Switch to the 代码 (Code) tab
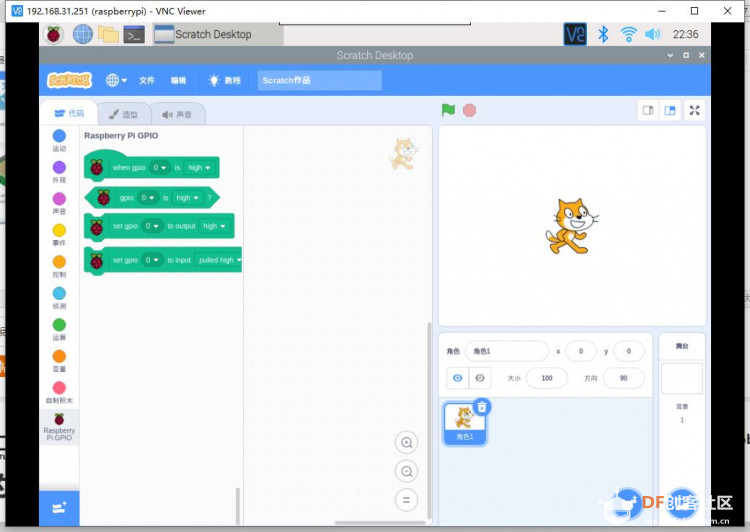The height and width of the screenshot is (532, 750). pyautogui.click(x=69, y=113)
